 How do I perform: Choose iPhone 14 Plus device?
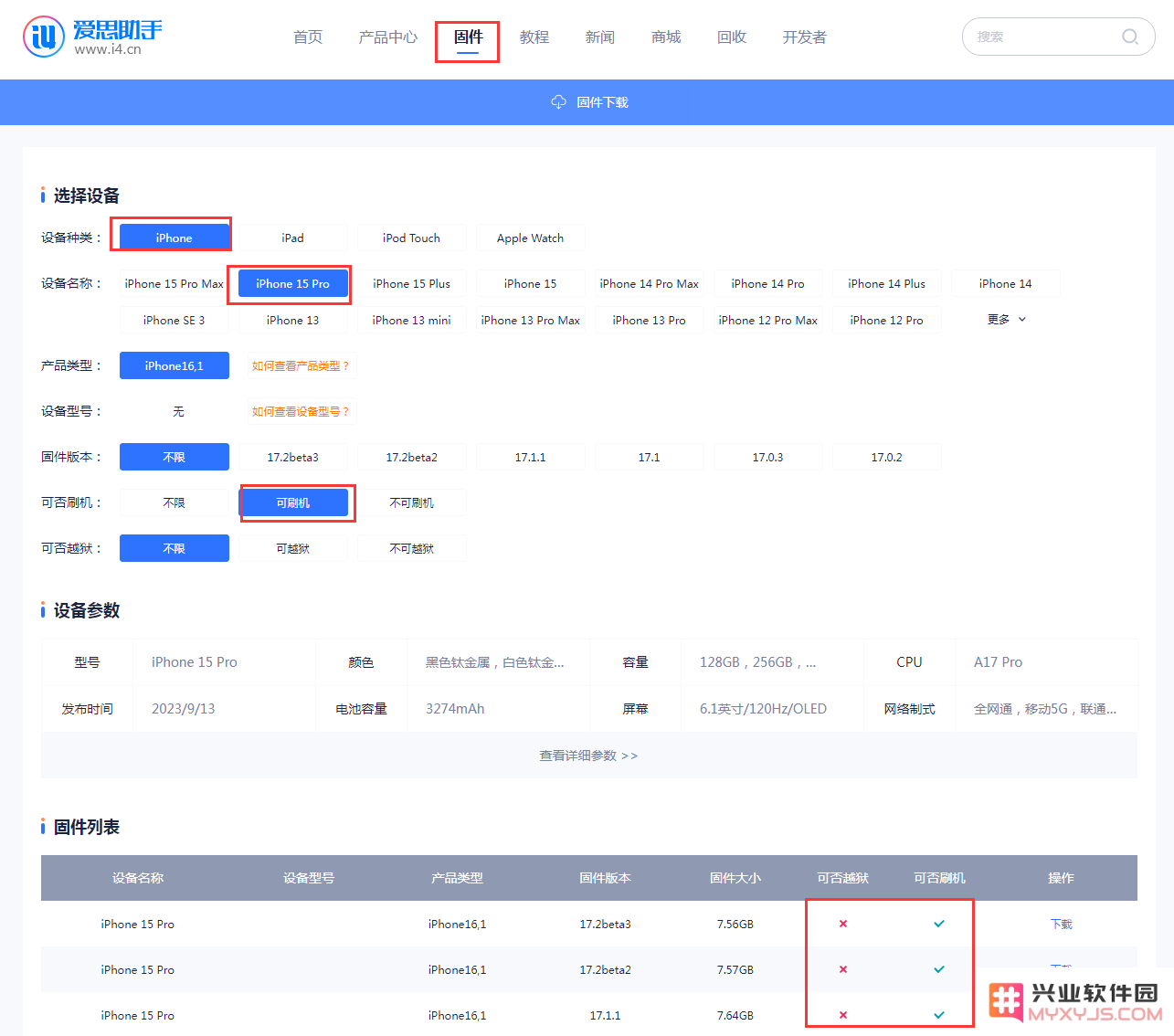coord(887,283)
